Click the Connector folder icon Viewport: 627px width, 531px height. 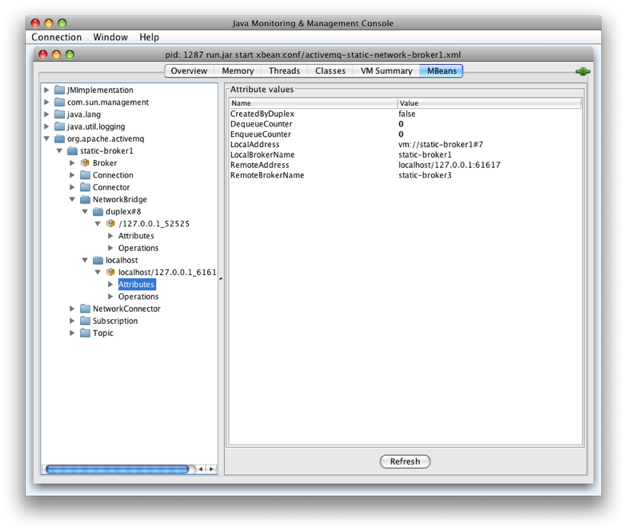pyautogui.click(x=85, y=187)
